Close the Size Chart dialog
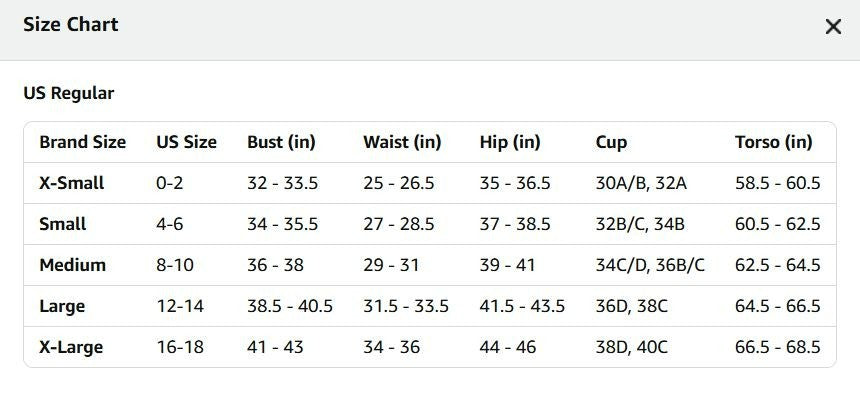This screenshot has height=420, width=860. tap(833, 26)
